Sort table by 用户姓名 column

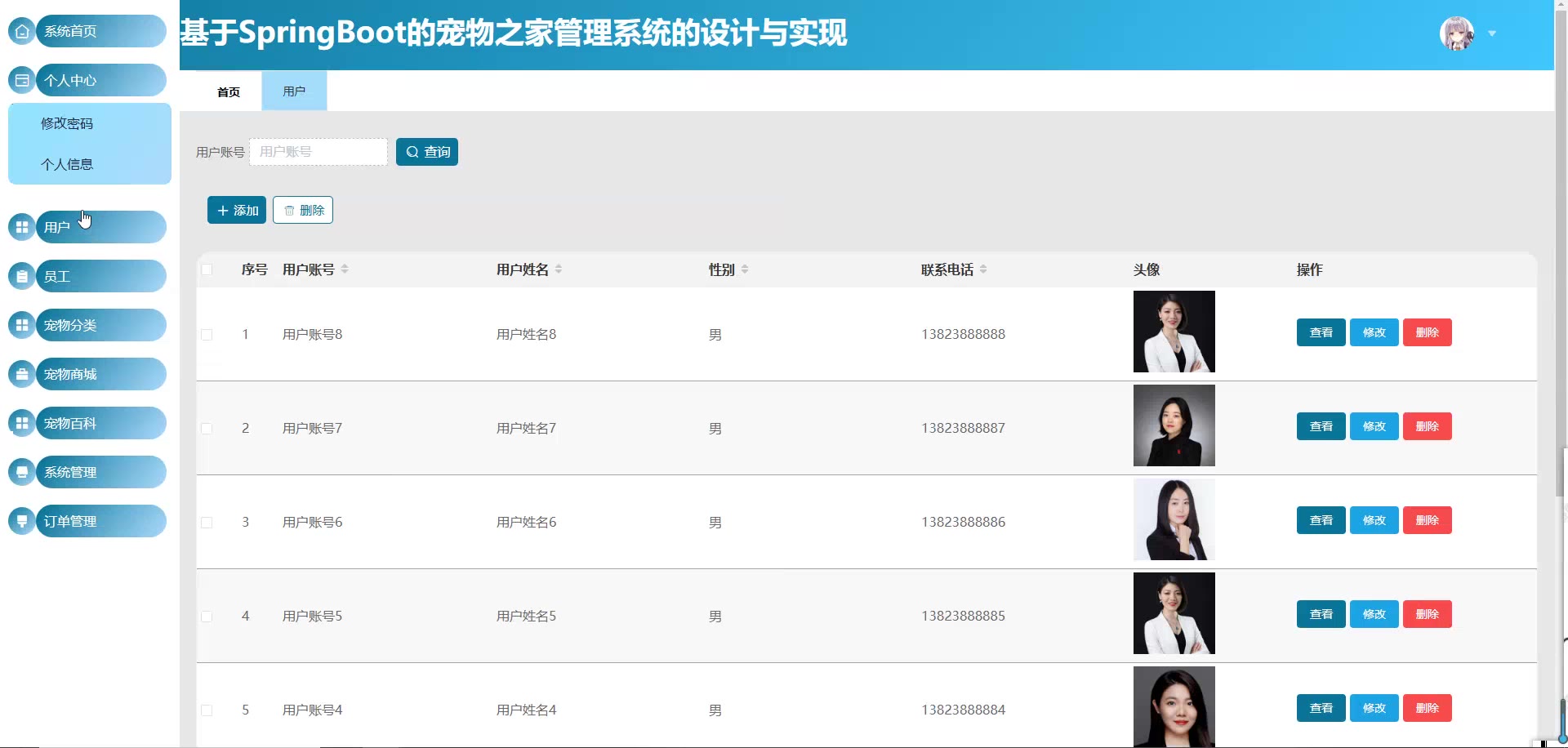(x=559, y=269)
